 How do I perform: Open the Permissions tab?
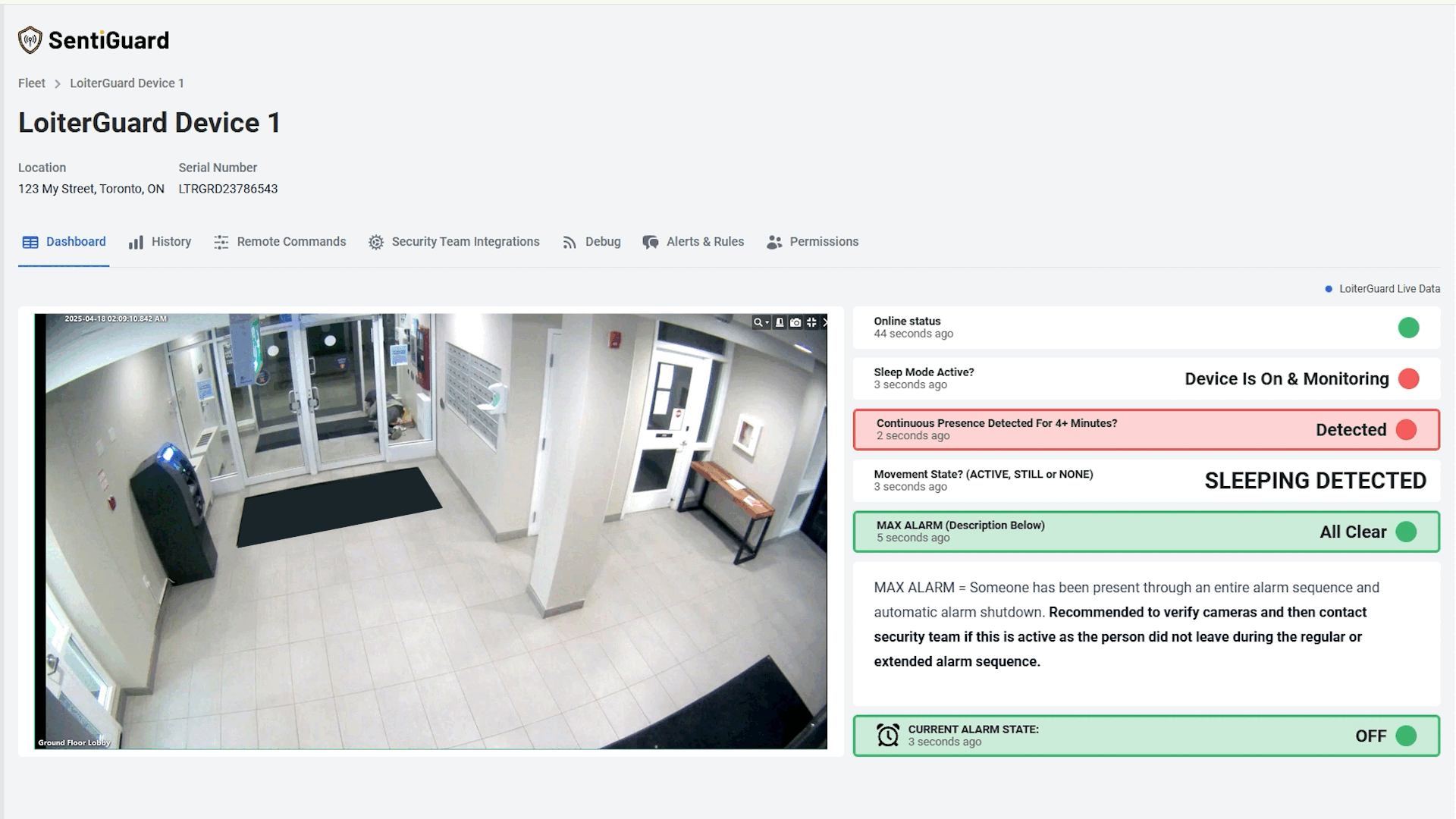(x=813, y=242)
